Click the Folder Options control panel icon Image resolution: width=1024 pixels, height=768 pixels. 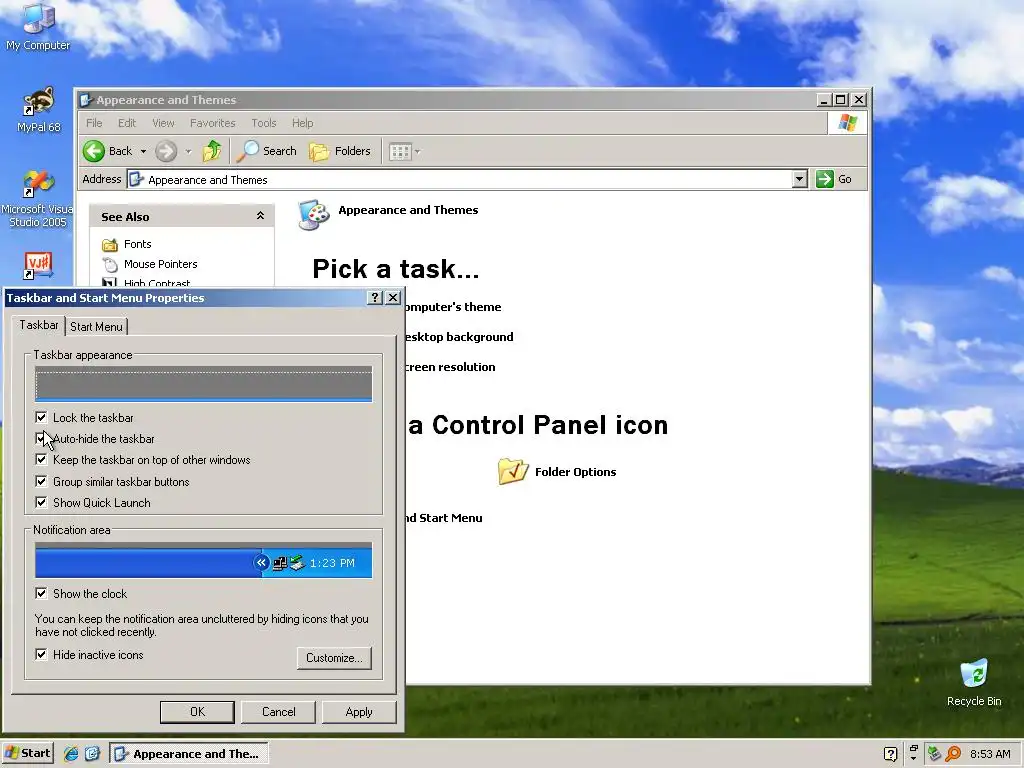click(x=513, y=471)
